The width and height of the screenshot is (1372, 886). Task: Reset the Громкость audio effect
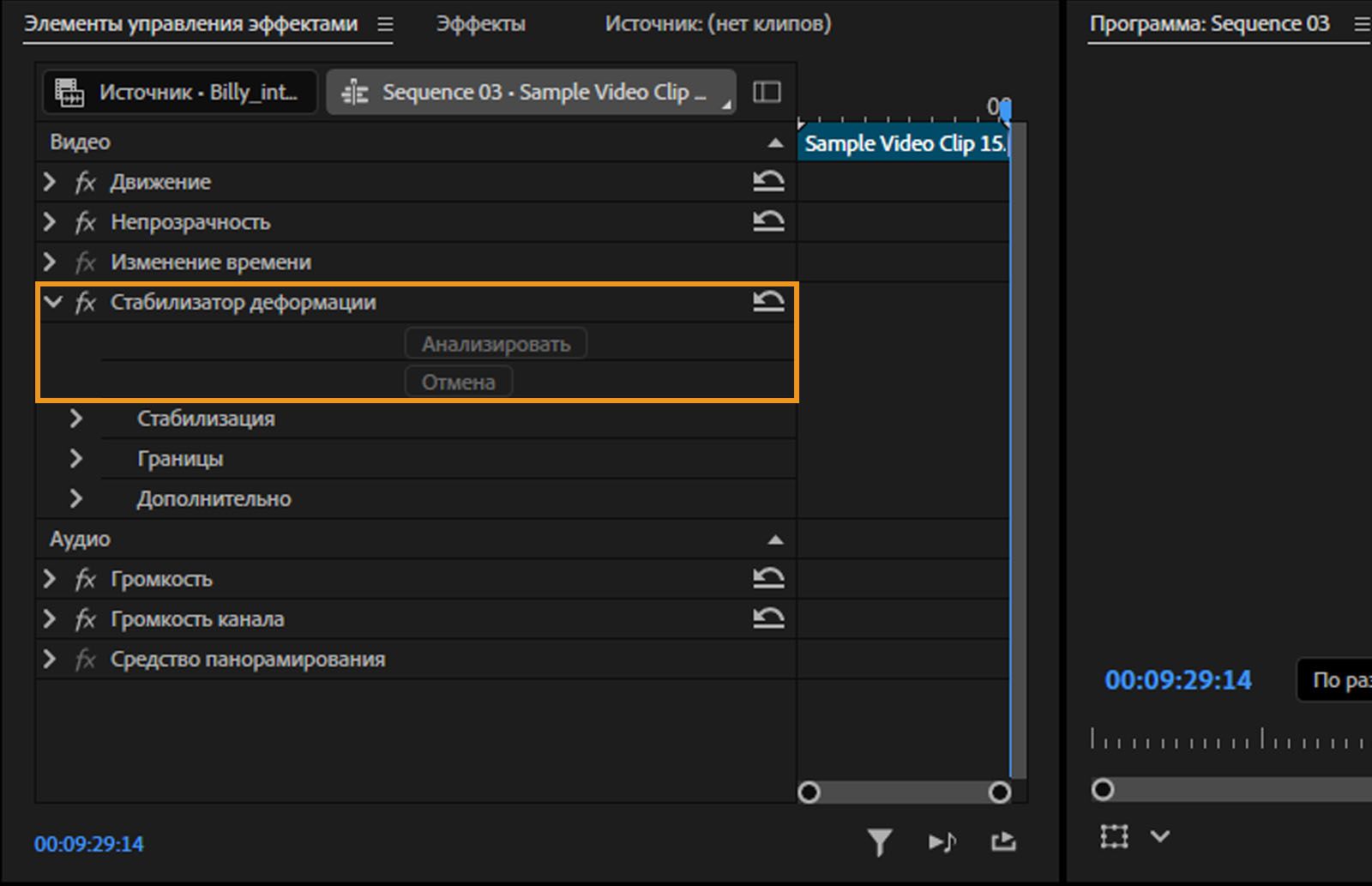(x=768, y=578)
